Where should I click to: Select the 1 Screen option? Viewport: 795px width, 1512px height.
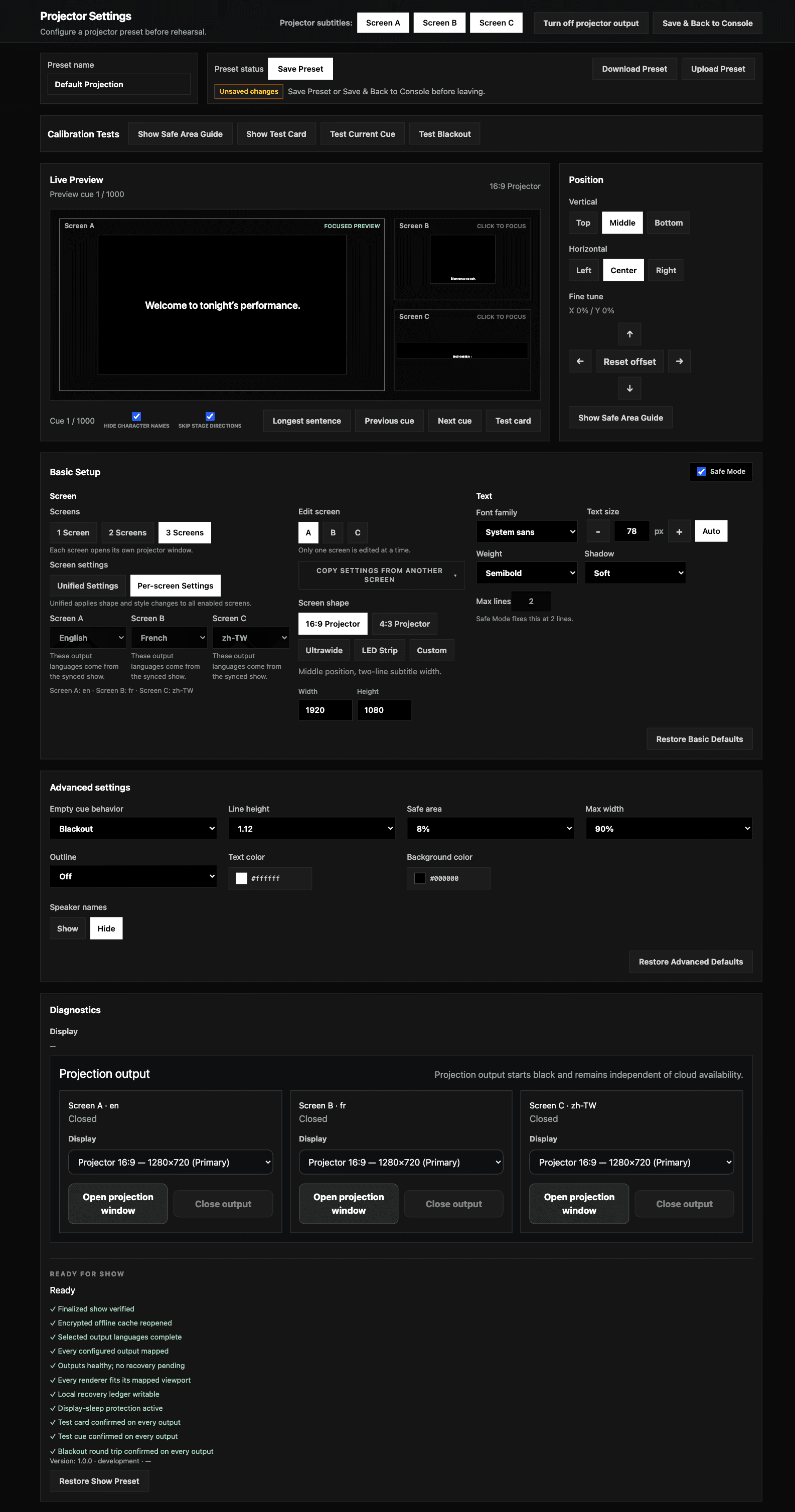[73, 533]
